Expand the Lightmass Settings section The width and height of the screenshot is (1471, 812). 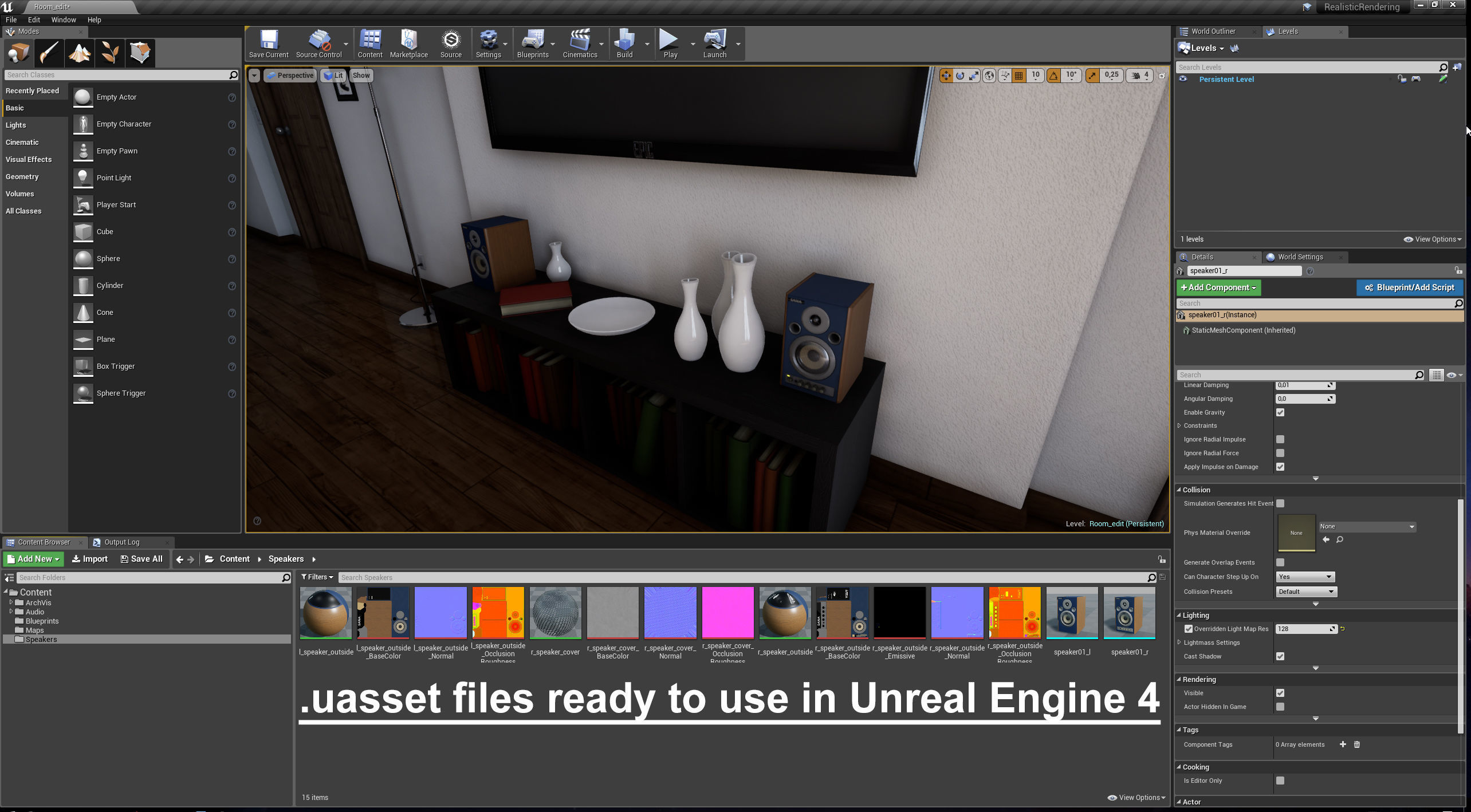[1179, 642]
